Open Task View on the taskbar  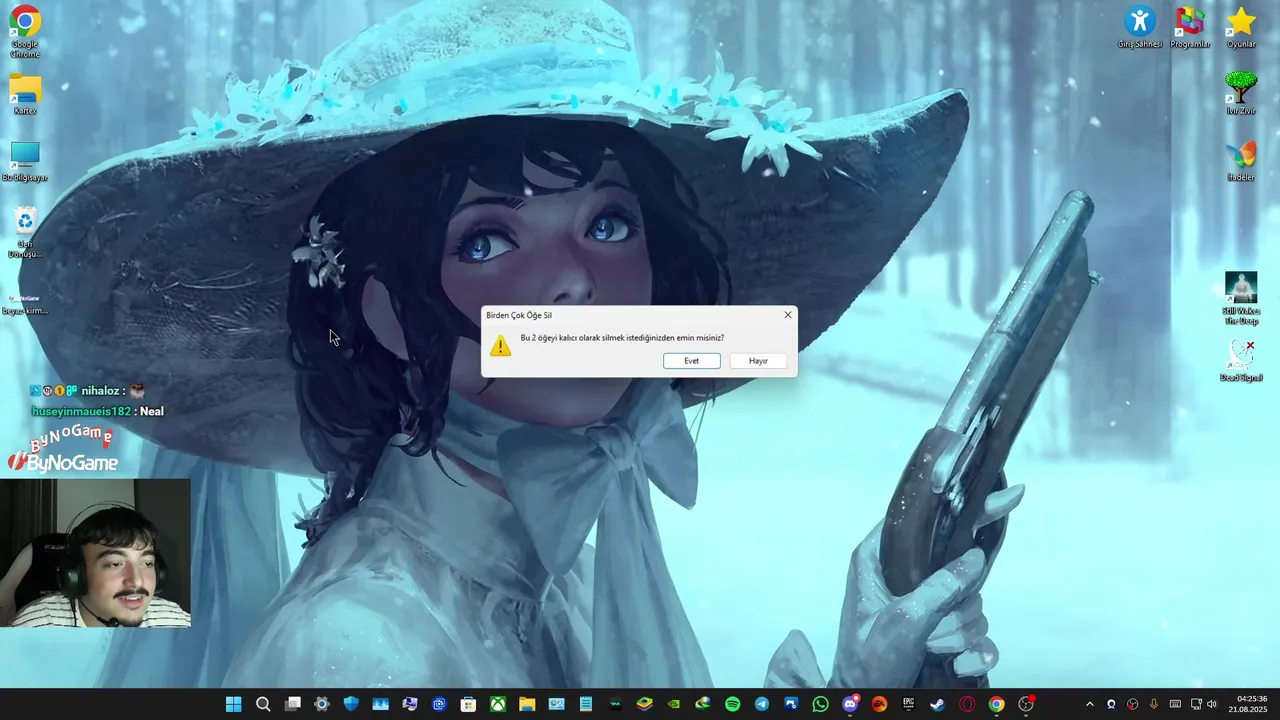coord(292,704)
